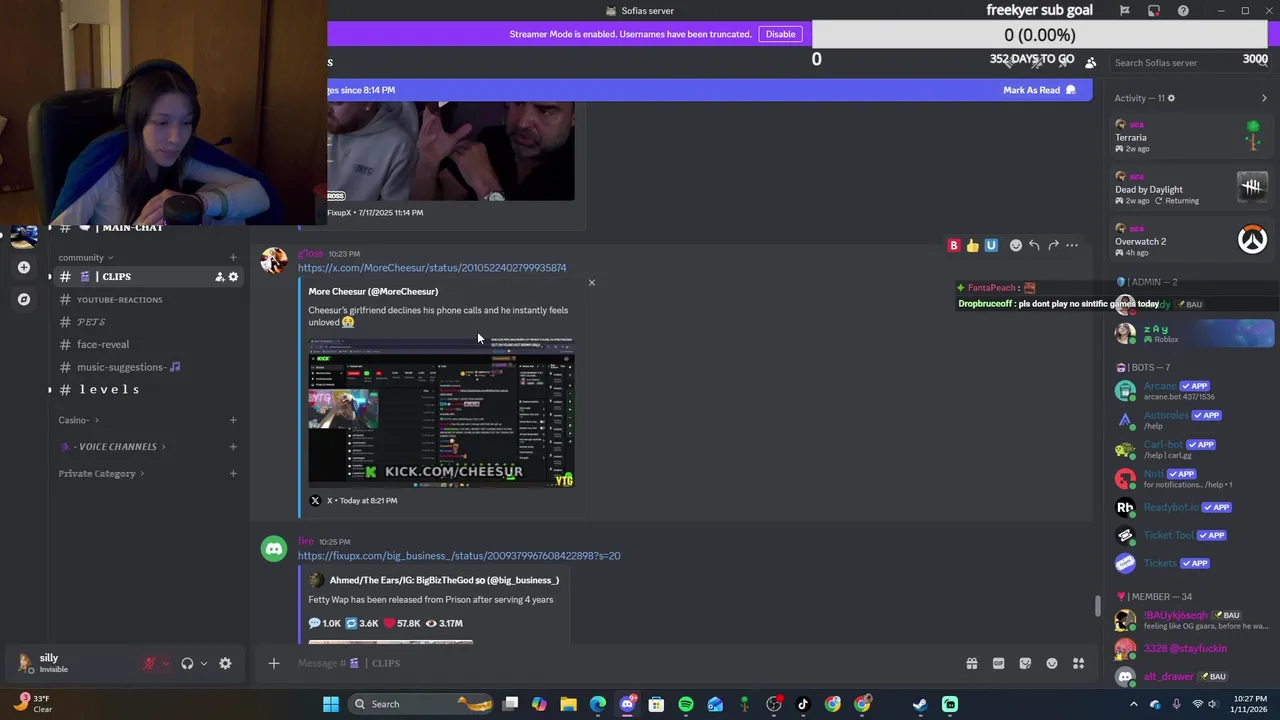The width and height of the screenshot is (1280, 720).
Task: React with thumbs up emoji
Action: (973, 245)
